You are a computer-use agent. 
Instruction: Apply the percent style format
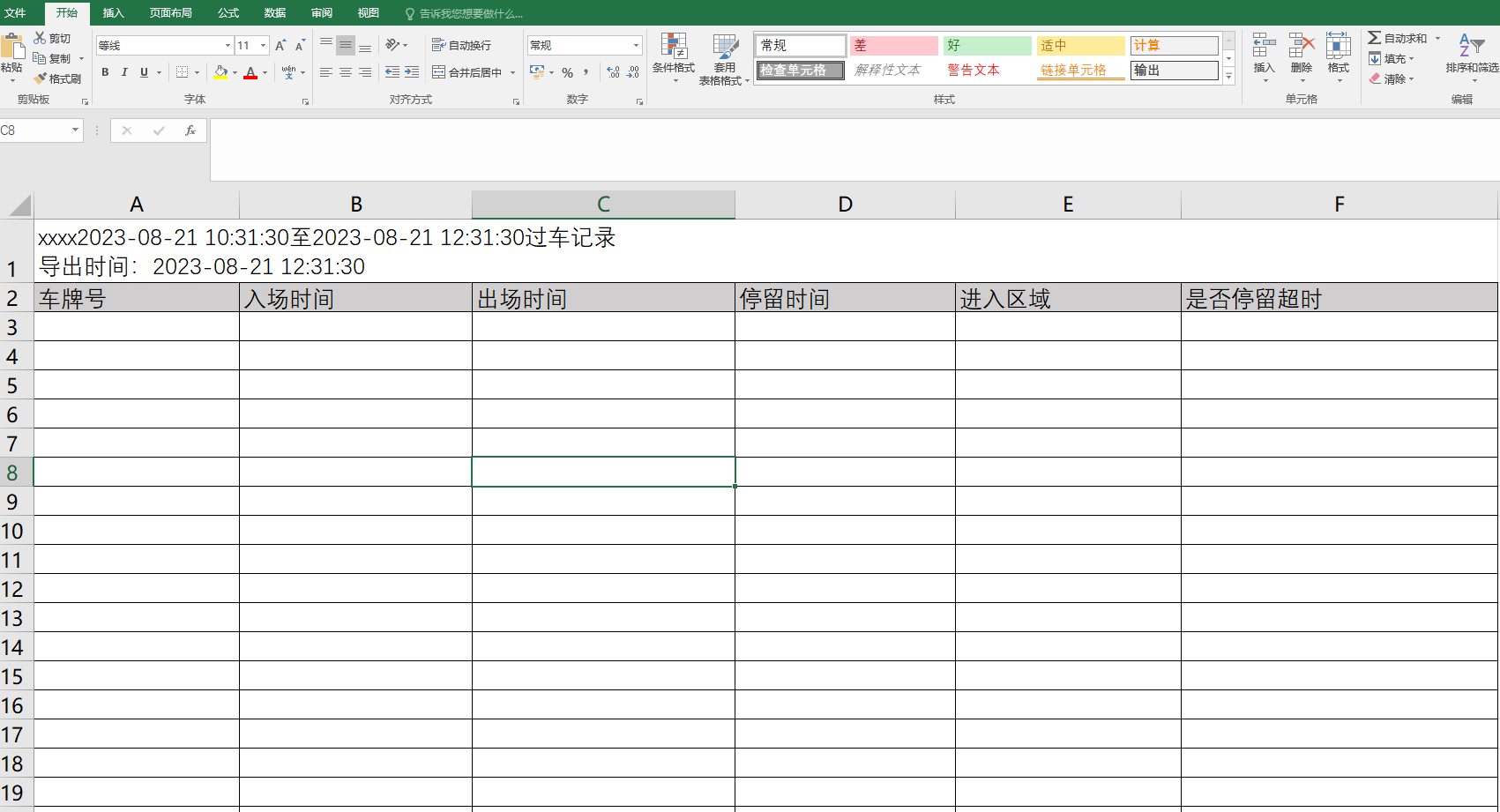(567, 72)
